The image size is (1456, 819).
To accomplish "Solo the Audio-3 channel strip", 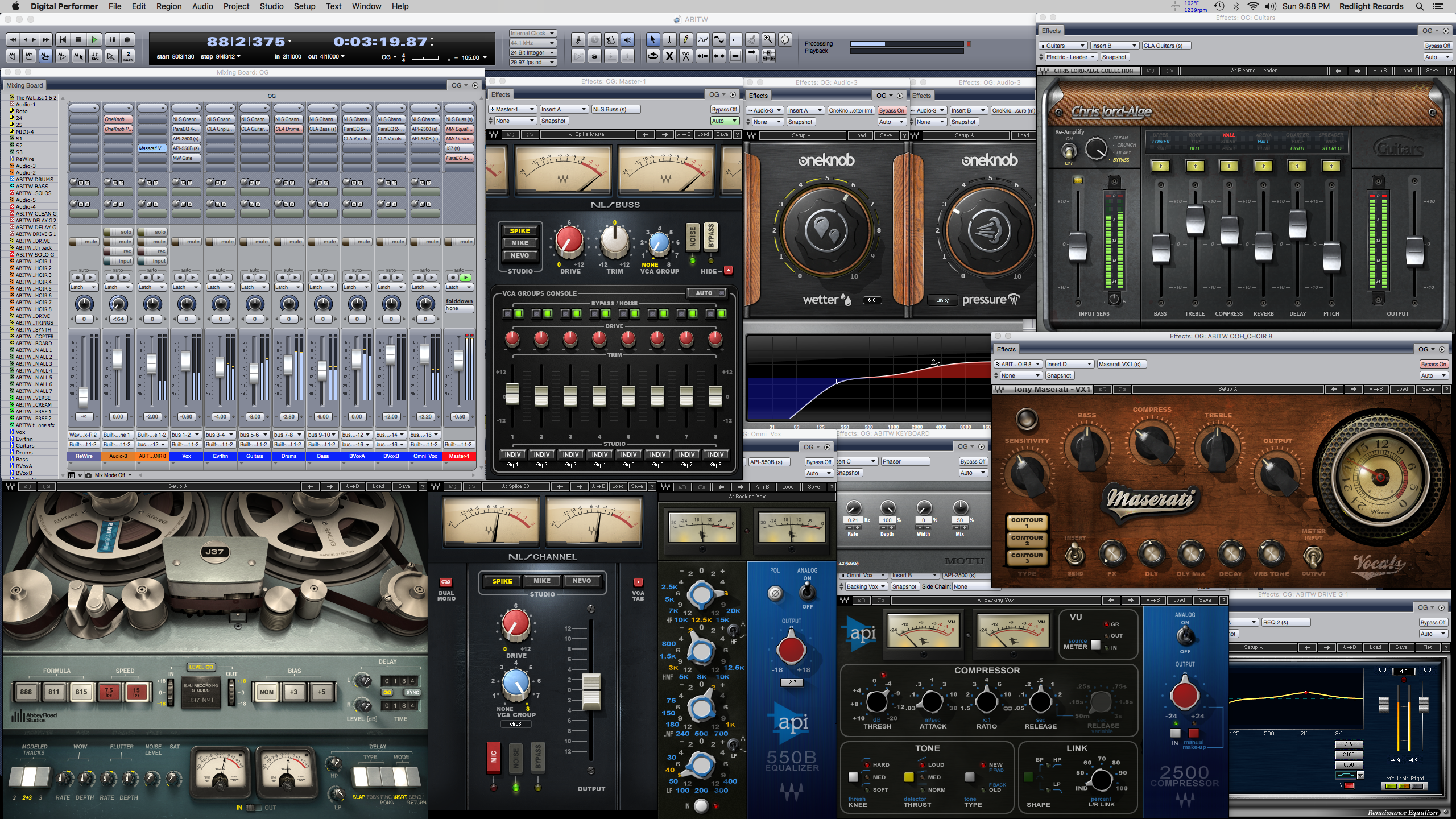I will pos(118,232).
